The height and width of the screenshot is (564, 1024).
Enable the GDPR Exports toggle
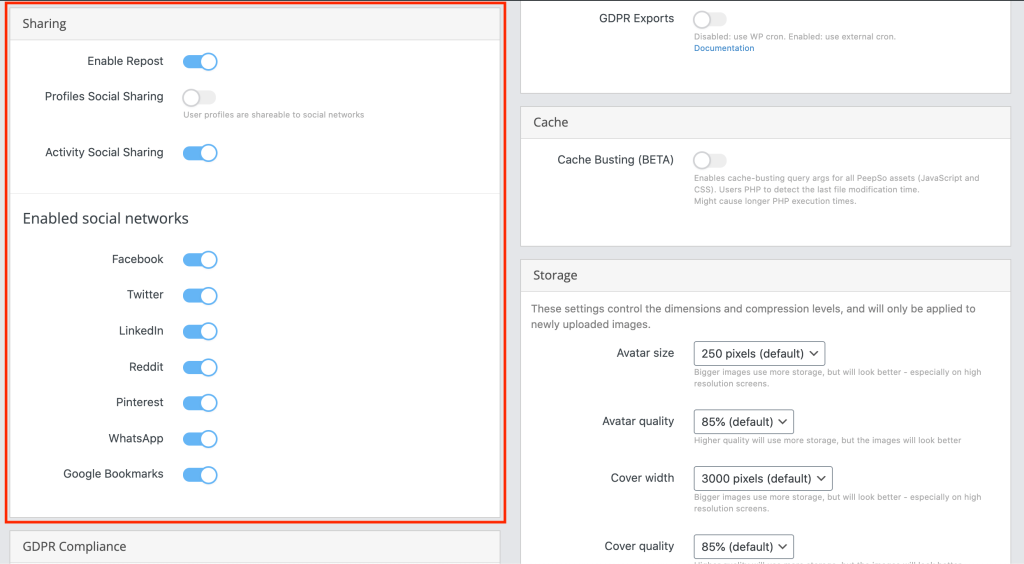[710, 20]
